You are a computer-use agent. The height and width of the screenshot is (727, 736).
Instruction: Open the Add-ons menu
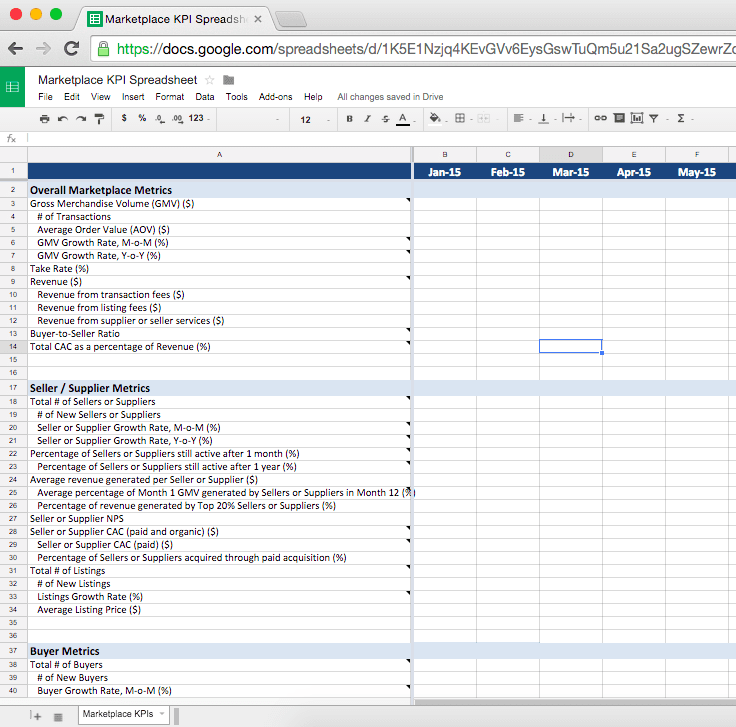[x=275, y=97]
